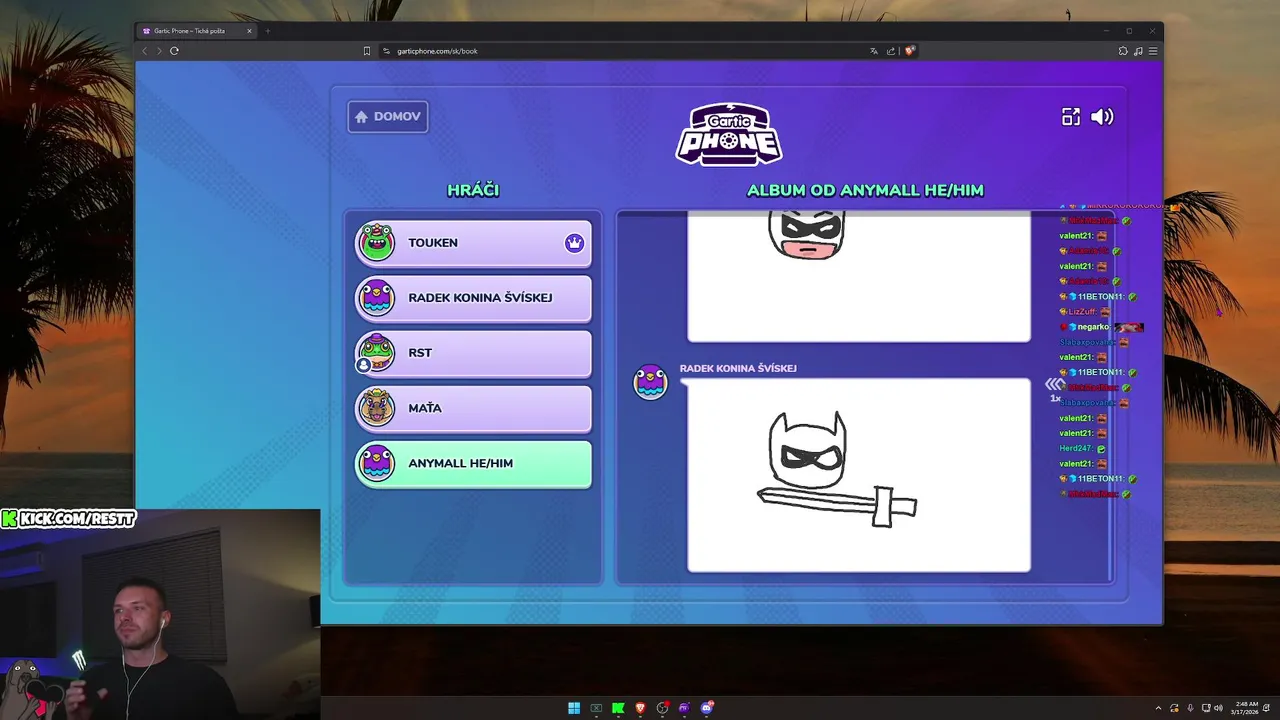Image resolution: width=1280 pixels, height=720 pixels.
Task: Click the bookmark icon in the address bar
Action: pyautogui.click(x=367, y=51)
